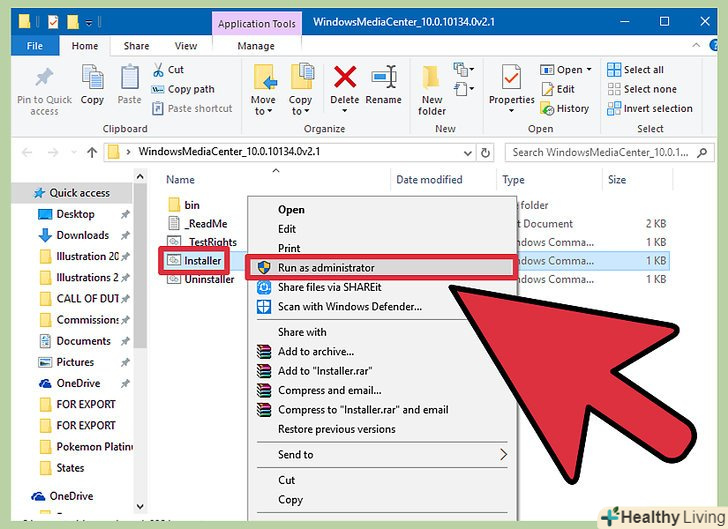
Task: Select the bin folder
Action: pos(184,205)
